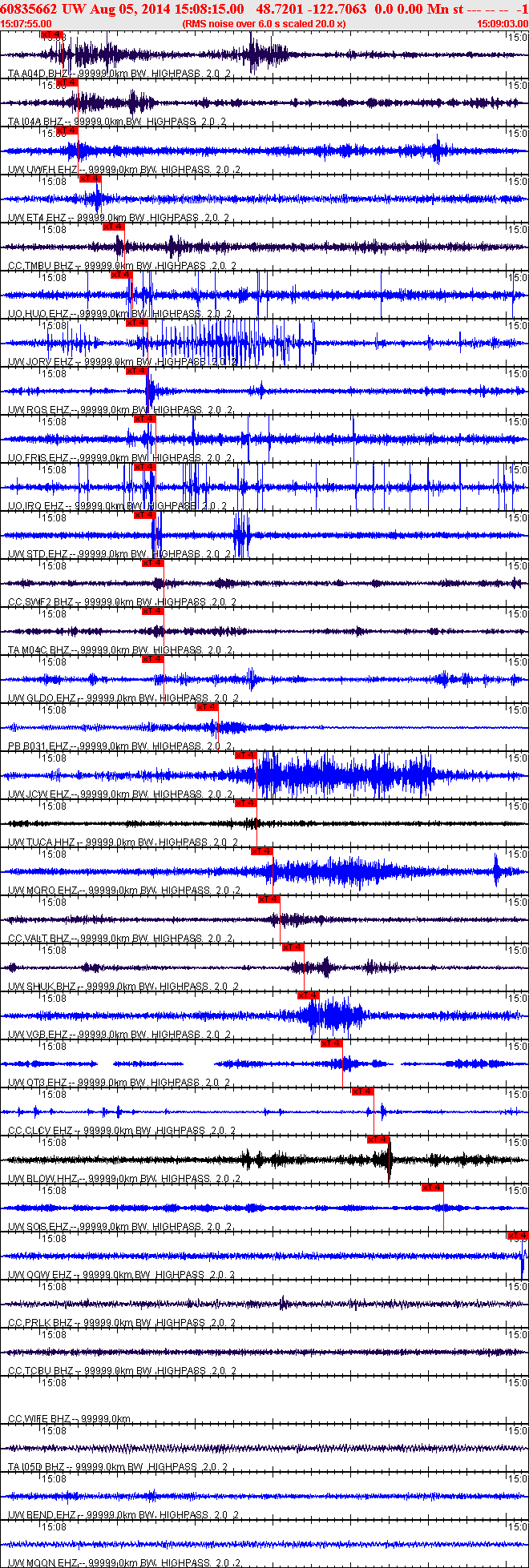Screen dimensions: 529x1568
Task: Click the 'CC.TMBU.BHZ' station label
Action: [40, 266]
